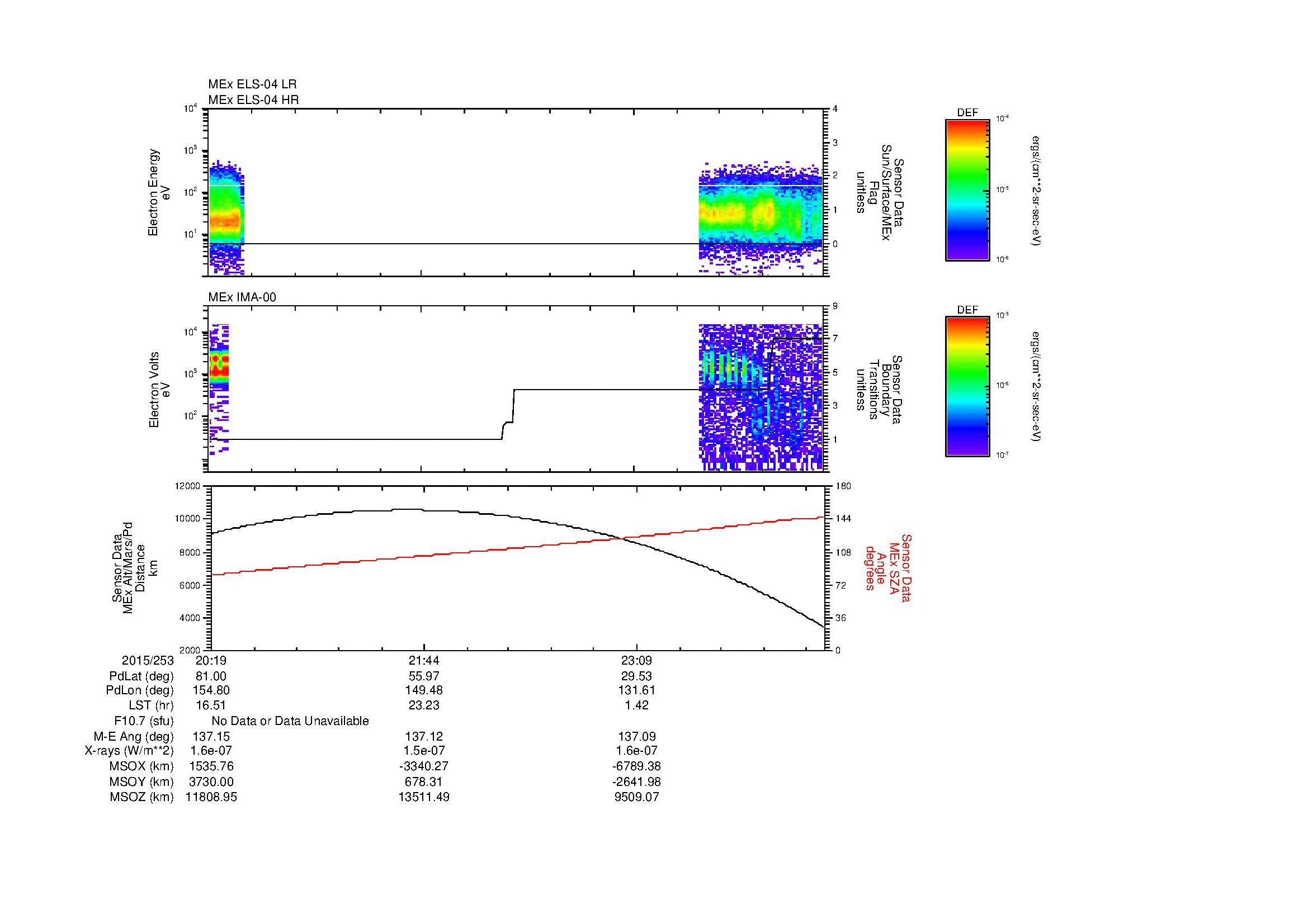Click the 'LST (hr)' row label

click(151, 705)
